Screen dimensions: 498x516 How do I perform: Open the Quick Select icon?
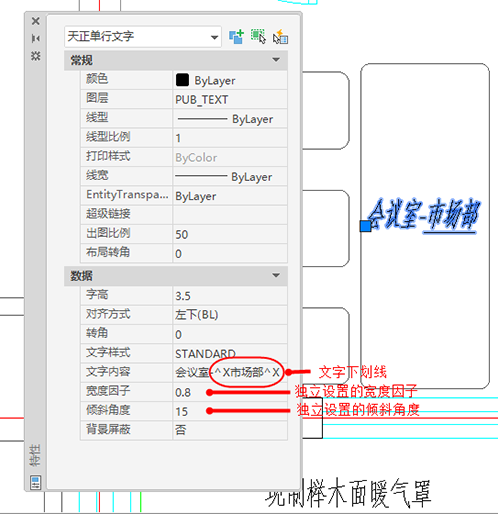280,37
